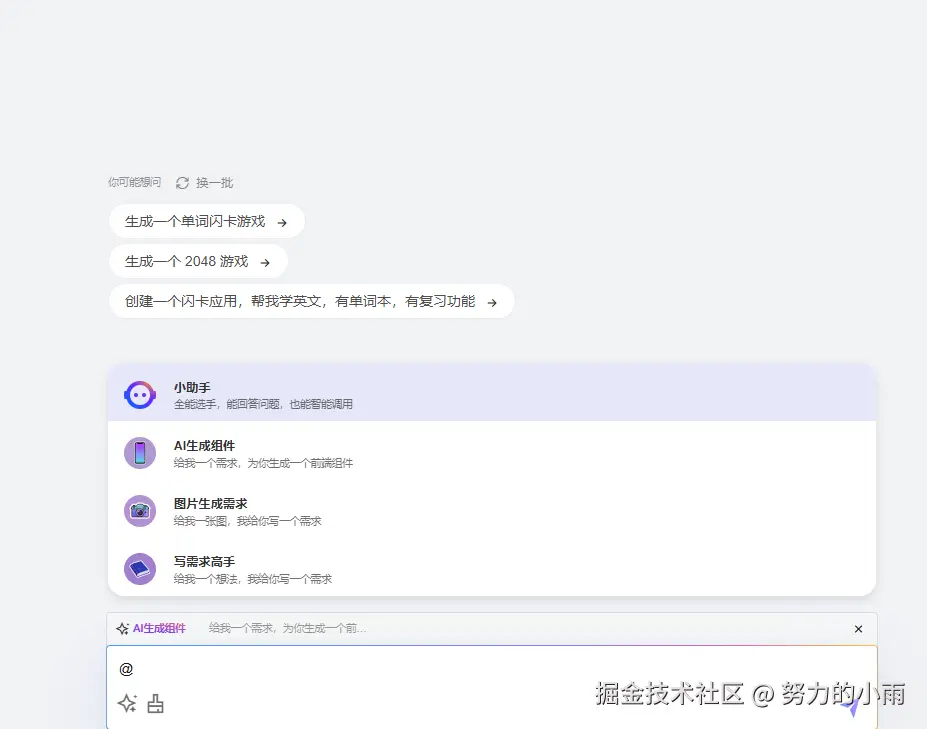
Task: Remove the AI生成组件 tag with ×
Action: 858,629
